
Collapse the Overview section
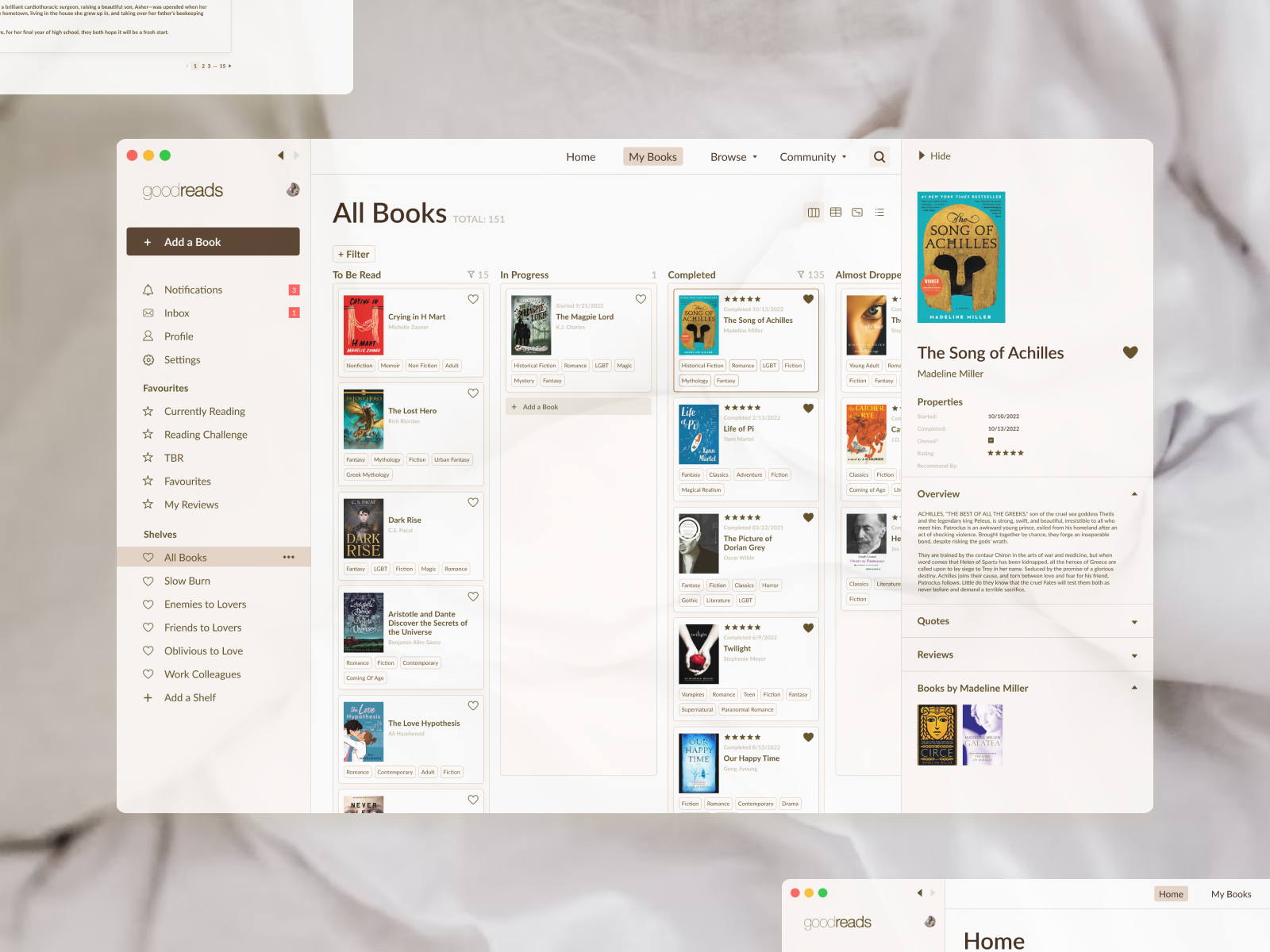(1134, 493)
